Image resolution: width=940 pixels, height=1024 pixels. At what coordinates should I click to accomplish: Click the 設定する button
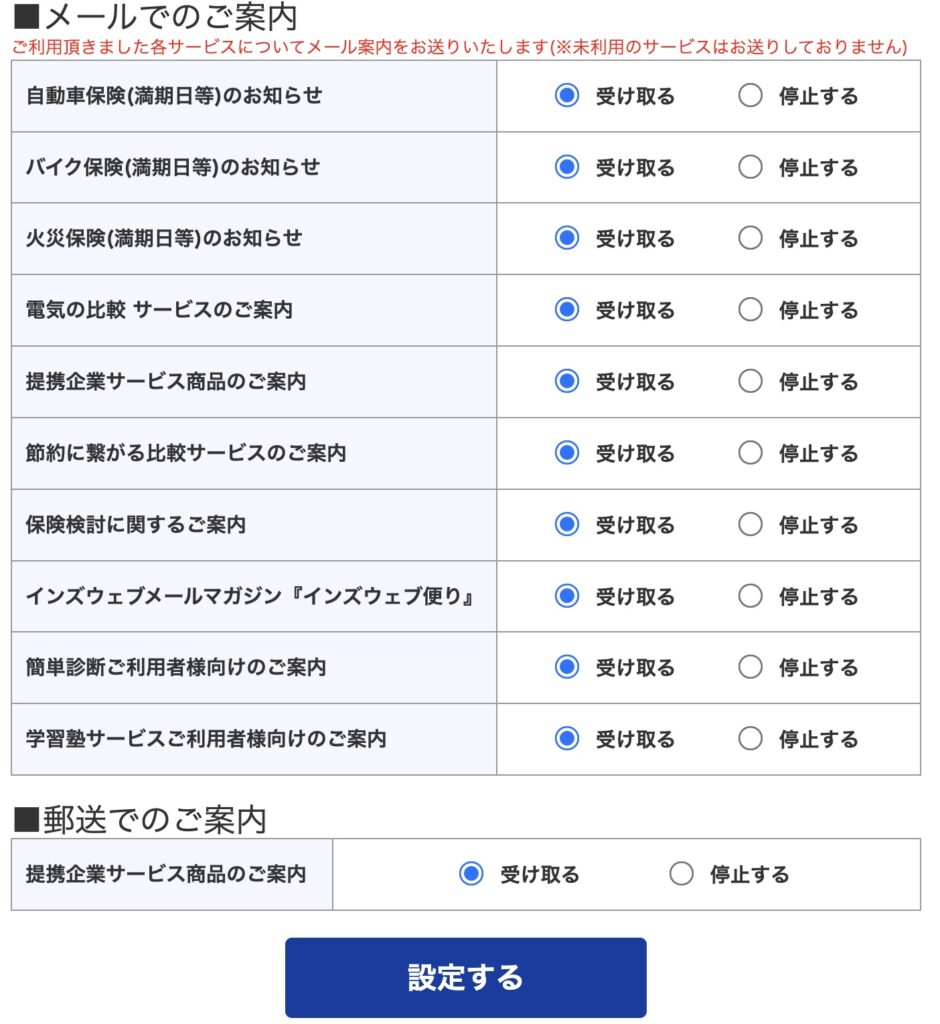click(465, 977)
